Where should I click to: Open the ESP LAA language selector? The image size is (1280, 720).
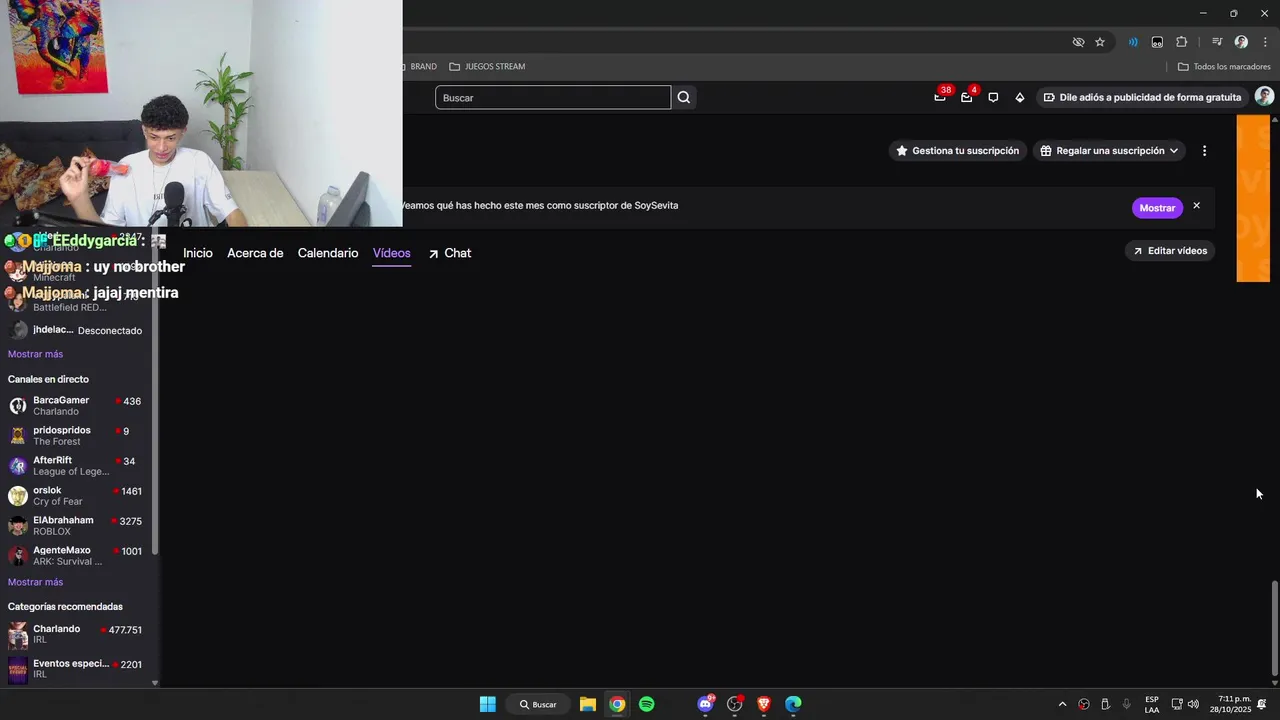point(1152,704)
